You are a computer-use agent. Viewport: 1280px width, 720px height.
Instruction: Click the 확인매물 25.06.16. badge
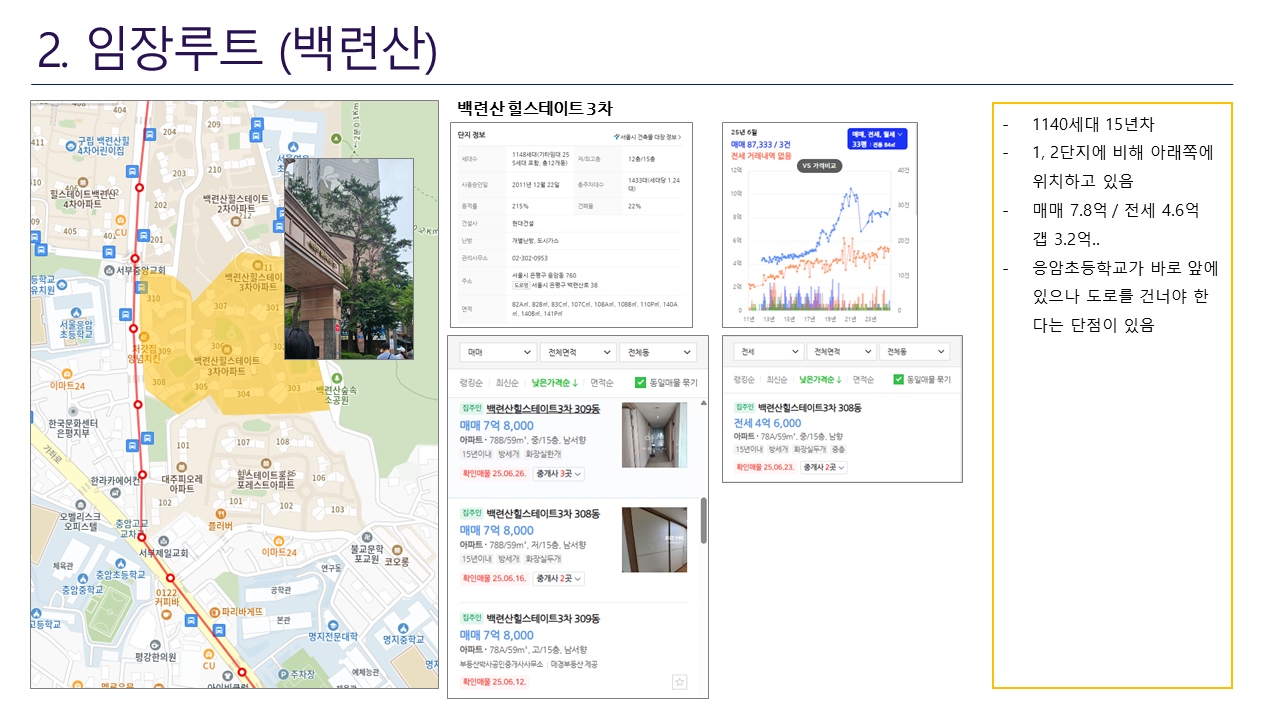[x=494, y=578]
